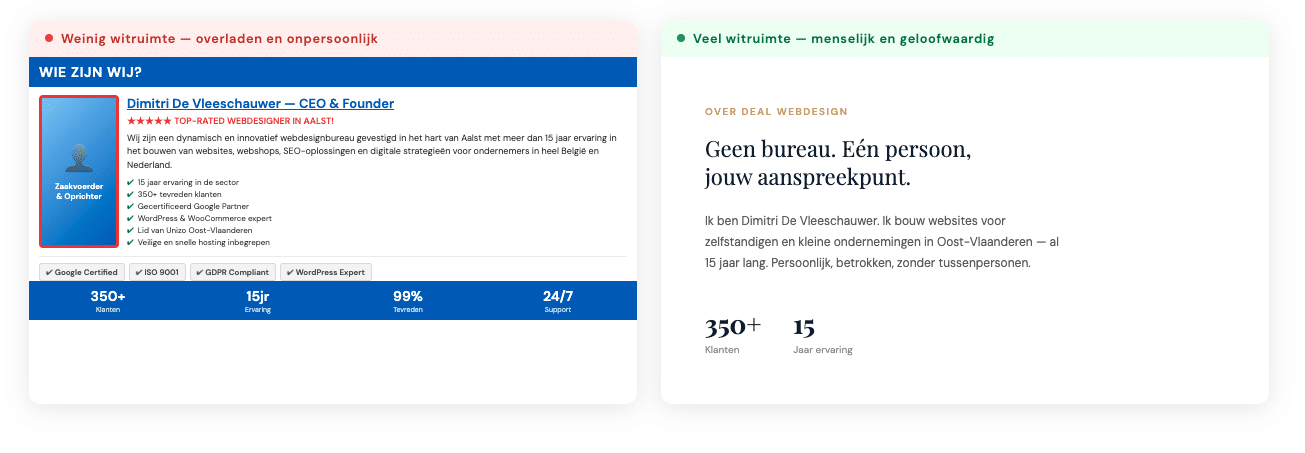The image size is (1305, 453).
Task: Click the '350+ Klanten' figure in the right card
Action: tap(732, 335)
